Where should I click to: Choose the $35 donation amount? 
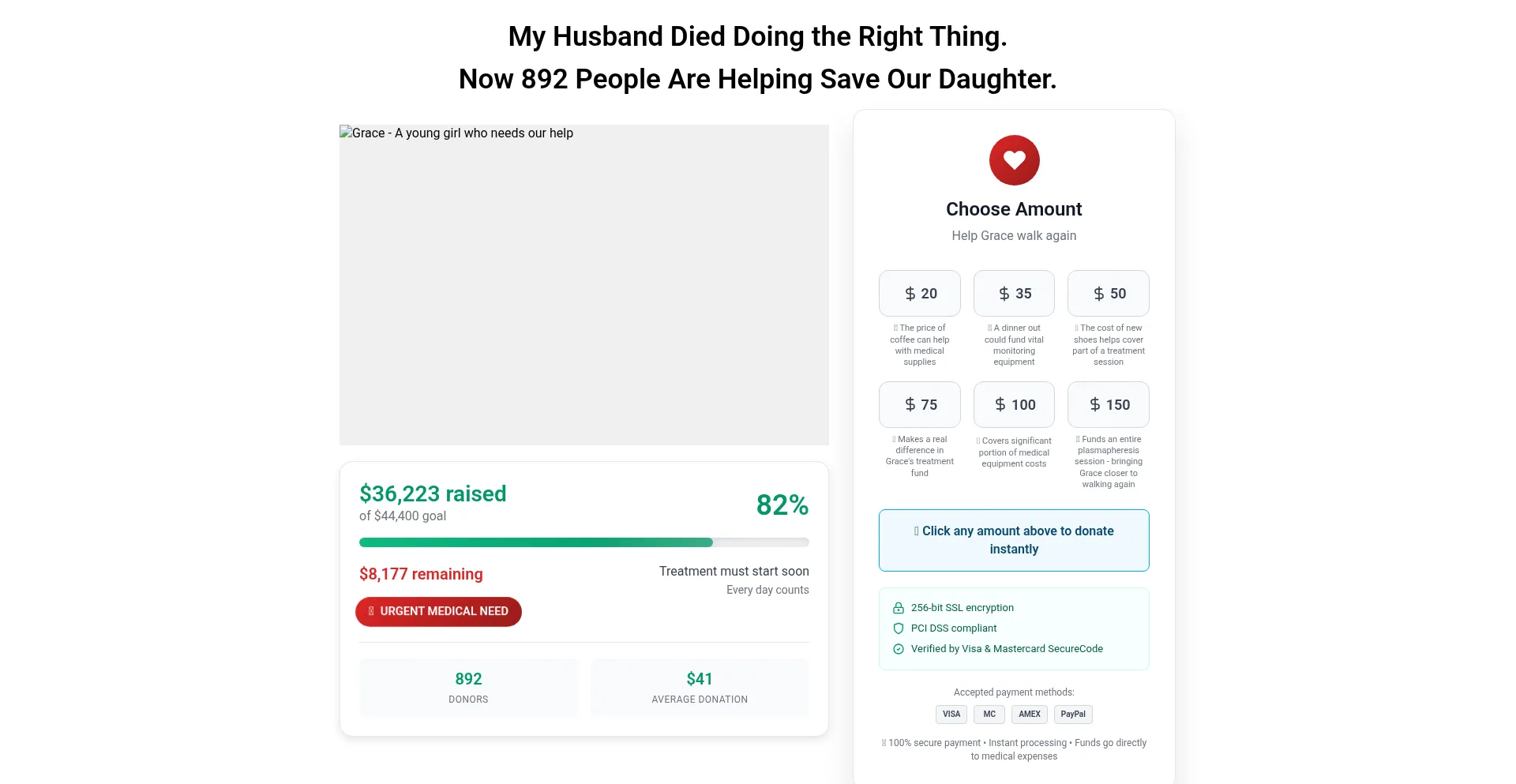[1014, 294]
